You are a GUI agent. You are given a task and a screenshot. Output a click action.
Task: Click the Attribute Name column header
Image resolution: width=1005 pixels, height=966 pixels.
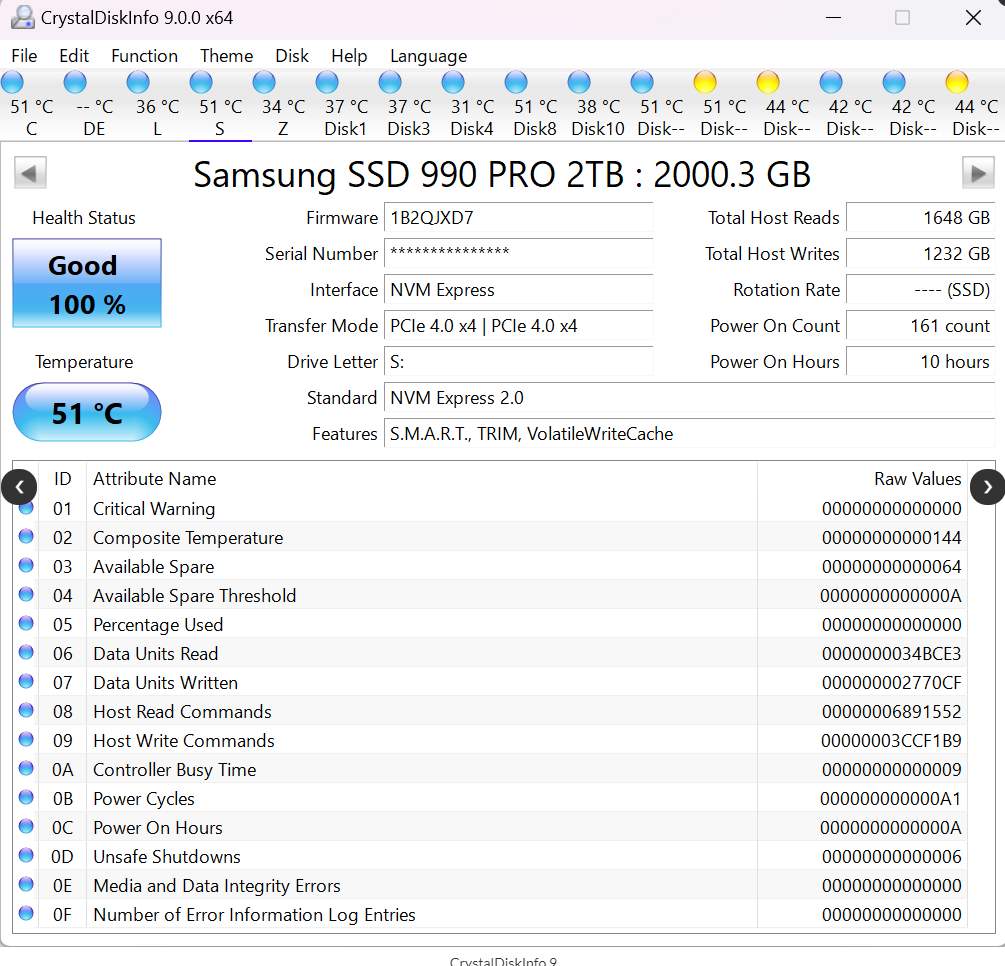(x=422, y=479)
